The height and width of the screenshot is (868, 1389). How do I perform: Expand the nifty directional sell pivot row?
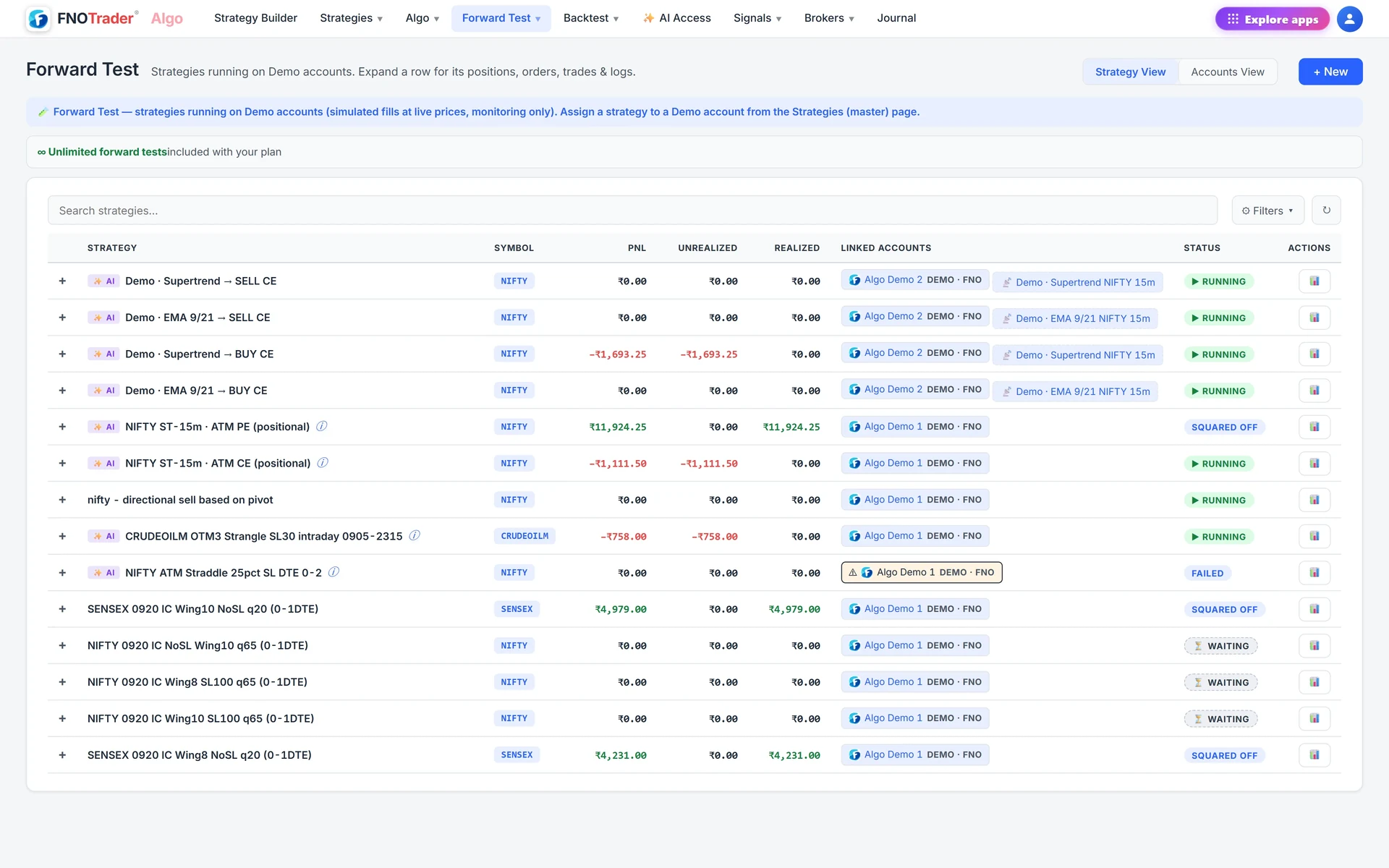point(62,500)
